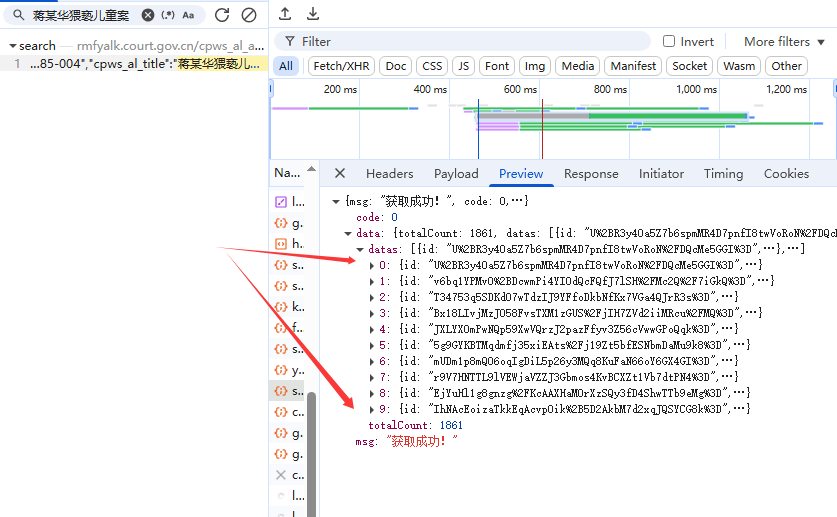Select the All filter type
837x517 pixels.
point(286,66)
